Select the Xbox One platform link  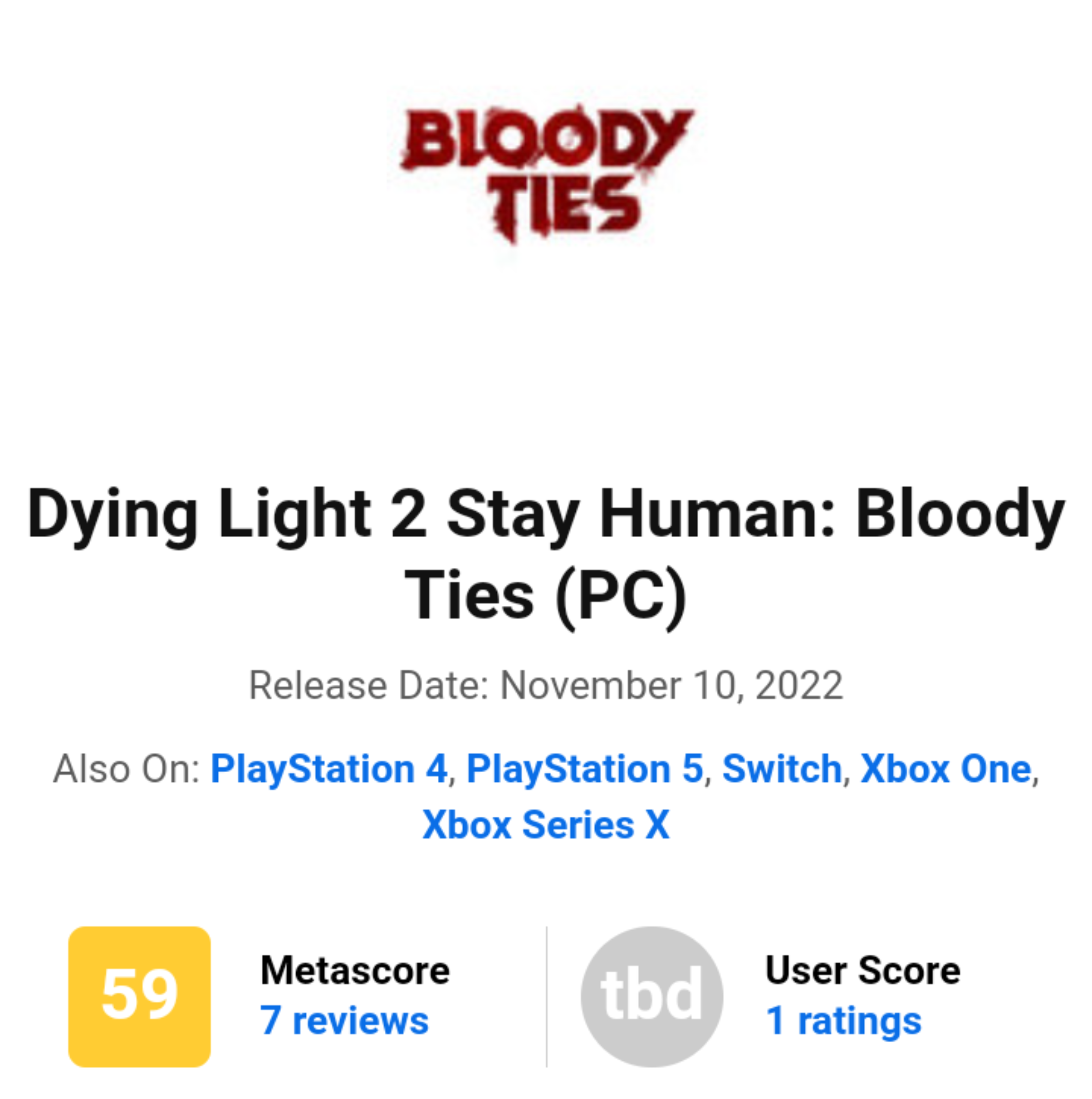tap(946, 769)
